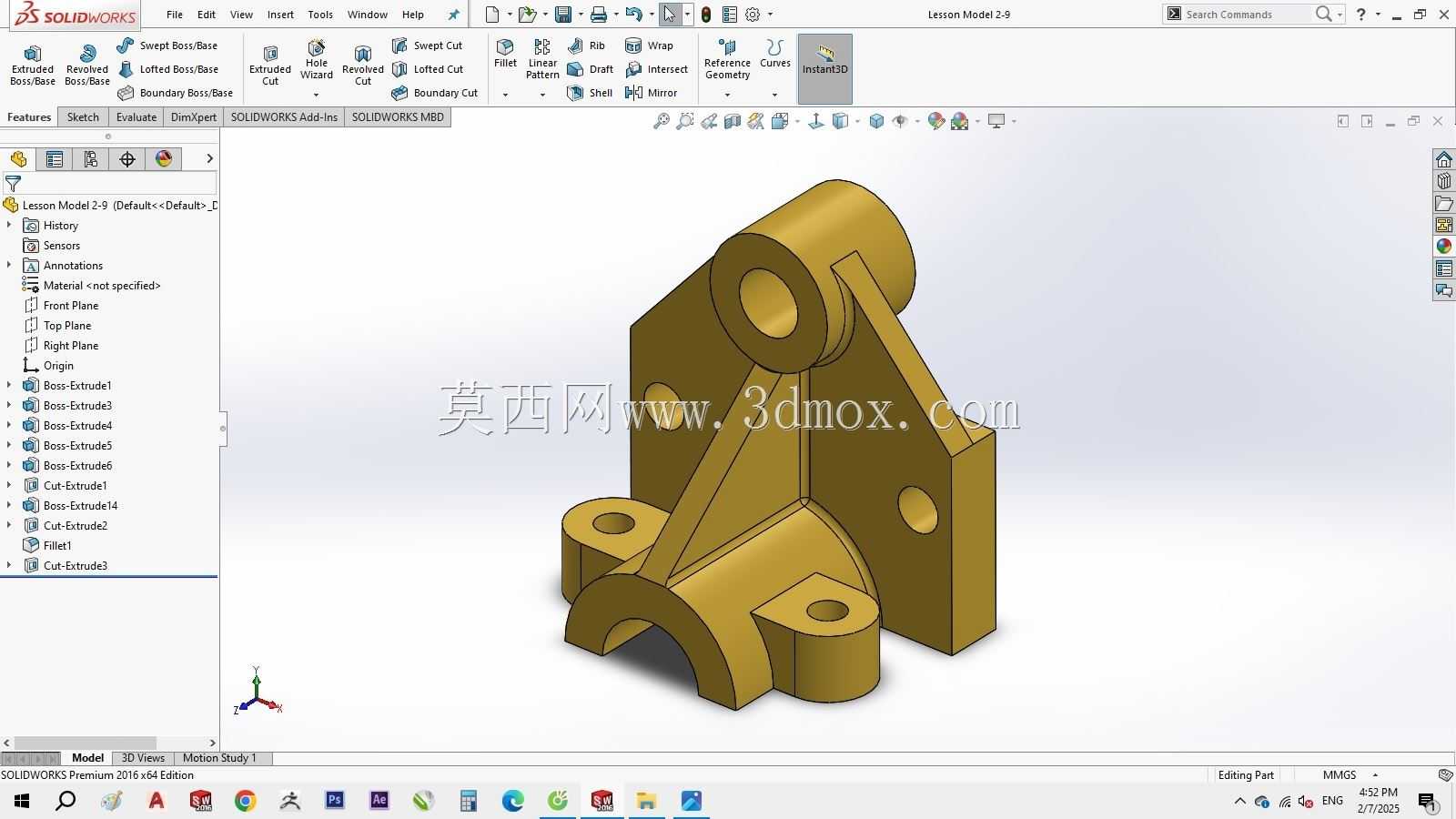The height and width of the screenshot is (819, 1456).
Task: Select the Revolved Boss/Base tool
Action: pos(87,66)
